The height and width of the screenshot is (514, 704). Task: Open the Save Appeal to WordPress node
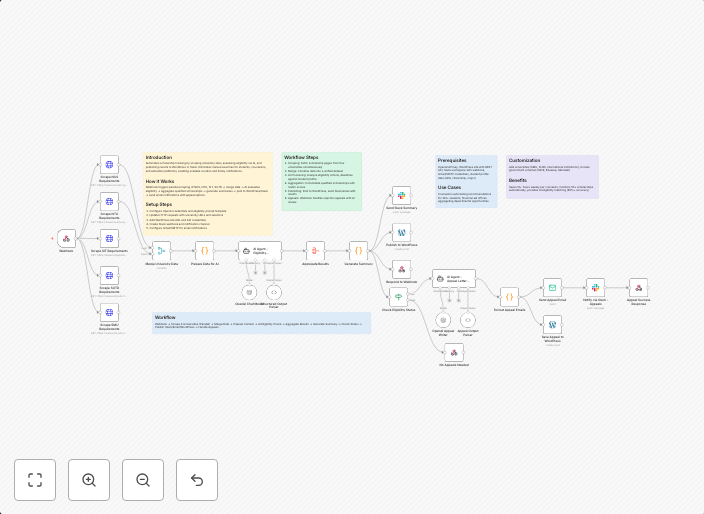tap(552, 324)
